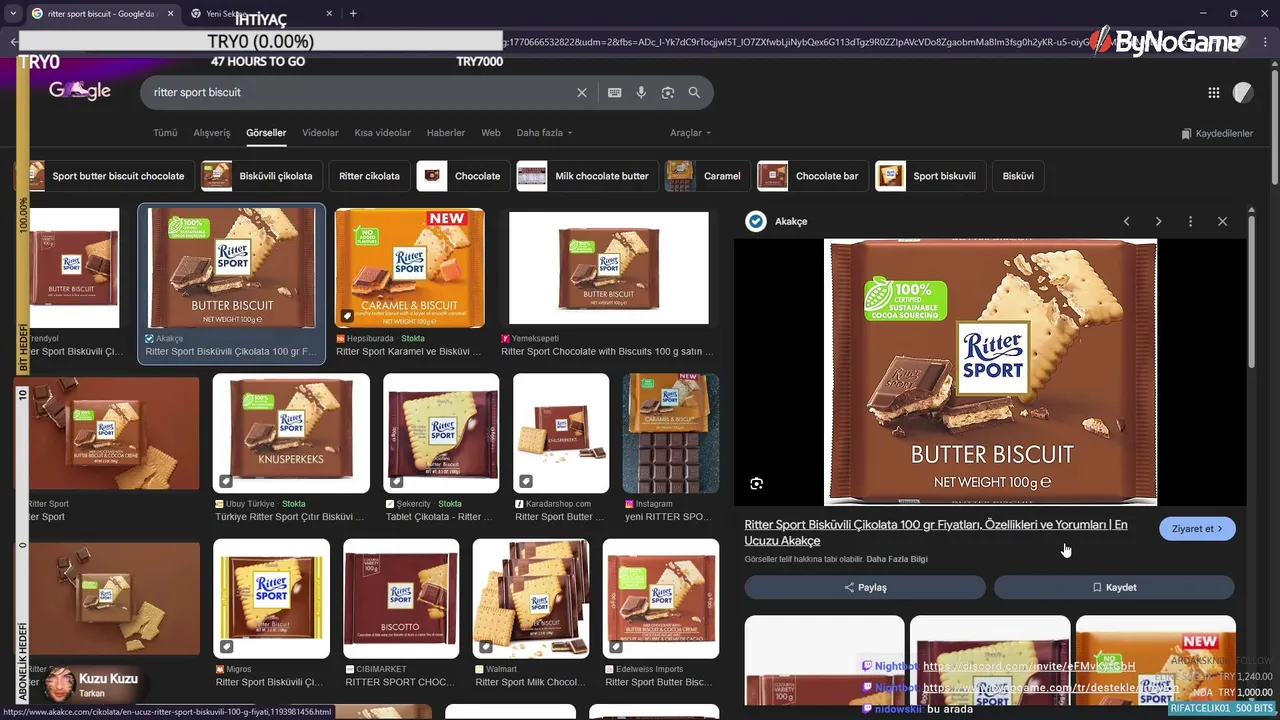Open more options in preview panel

click(1190, 221)
